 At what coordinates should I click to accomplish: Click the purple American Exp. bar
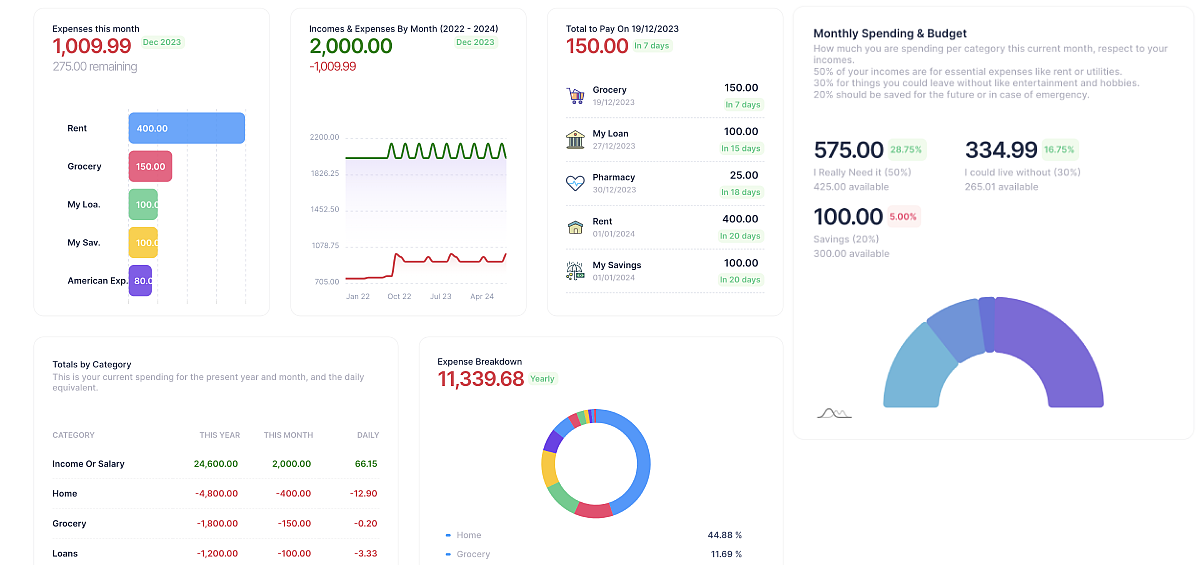(140, 280)
